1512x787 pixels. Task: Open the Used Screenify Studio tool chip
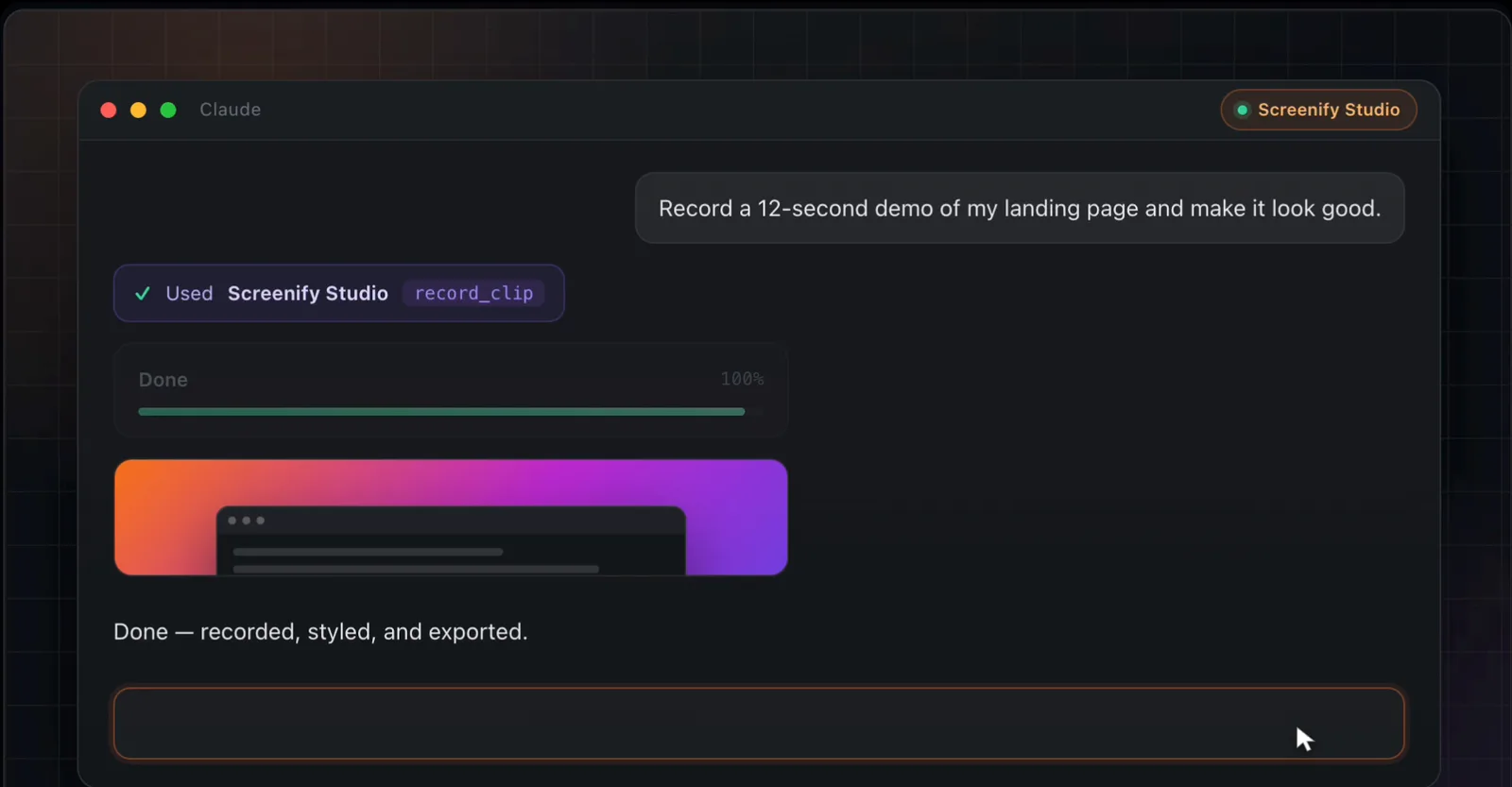[x=338, y=293]
